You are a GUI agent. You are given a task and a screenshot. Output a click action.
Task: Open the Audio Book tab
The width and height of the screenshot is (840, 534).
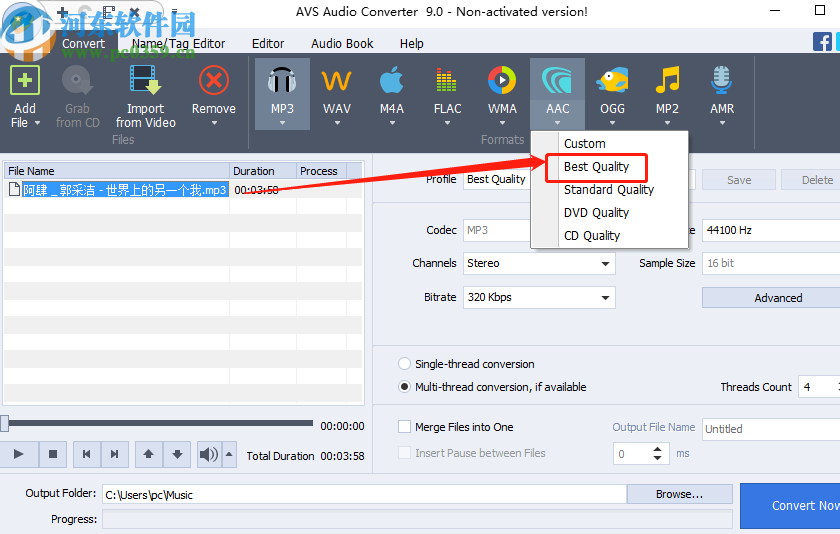point(342,43)
